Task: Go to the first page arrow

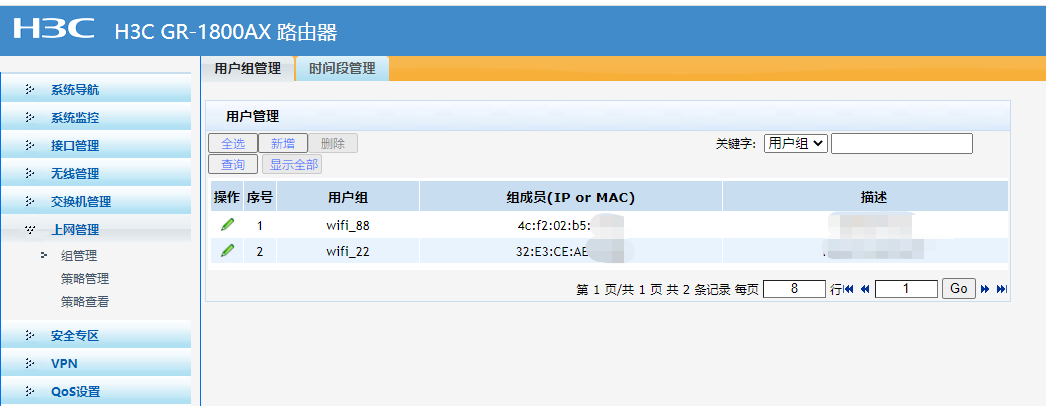Action: click(x=849, y=289)
